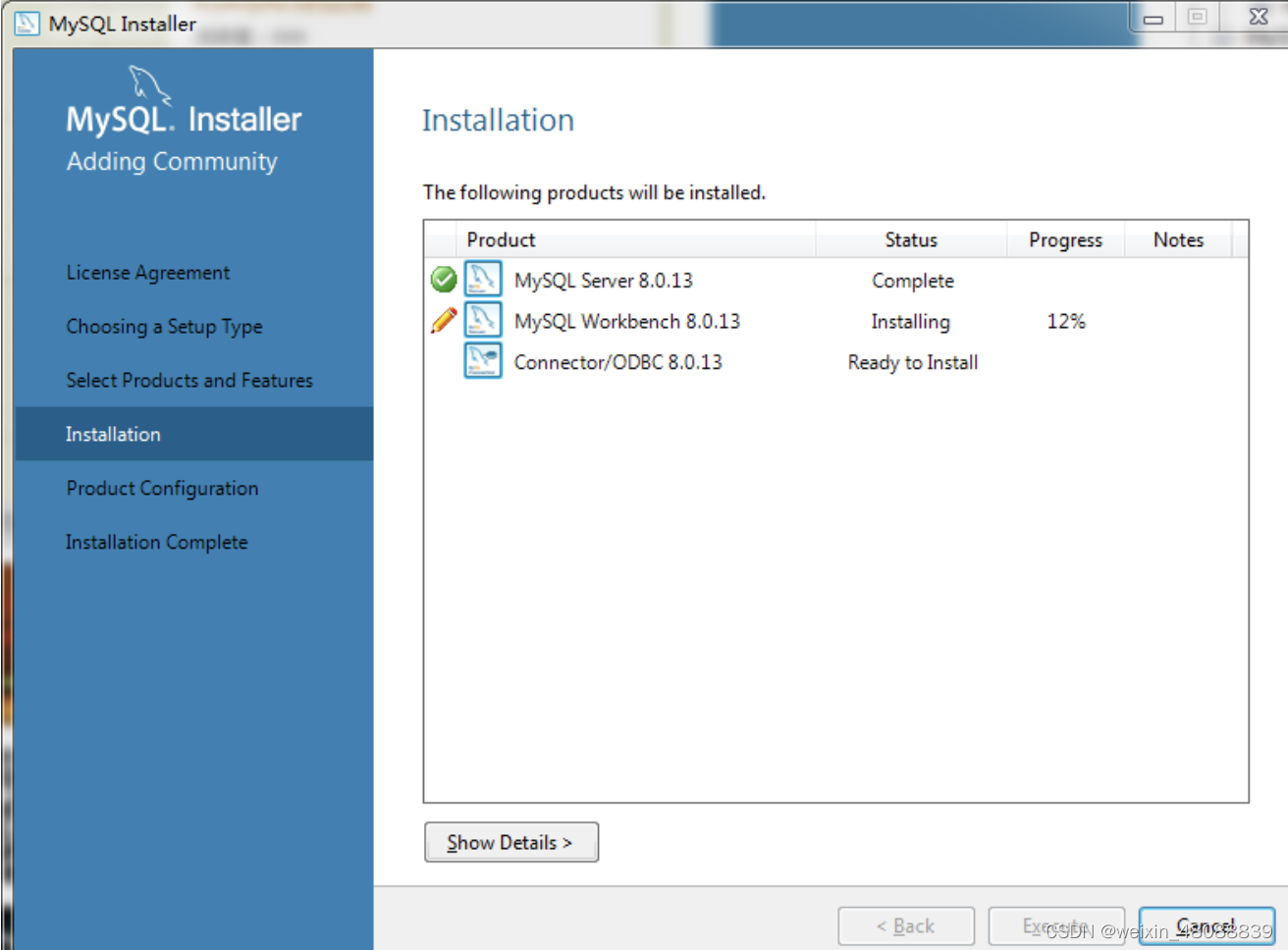1288x950 pixels.
Task: Click the MySQL Installer title bar icon
Action: [x=27, y=24]
